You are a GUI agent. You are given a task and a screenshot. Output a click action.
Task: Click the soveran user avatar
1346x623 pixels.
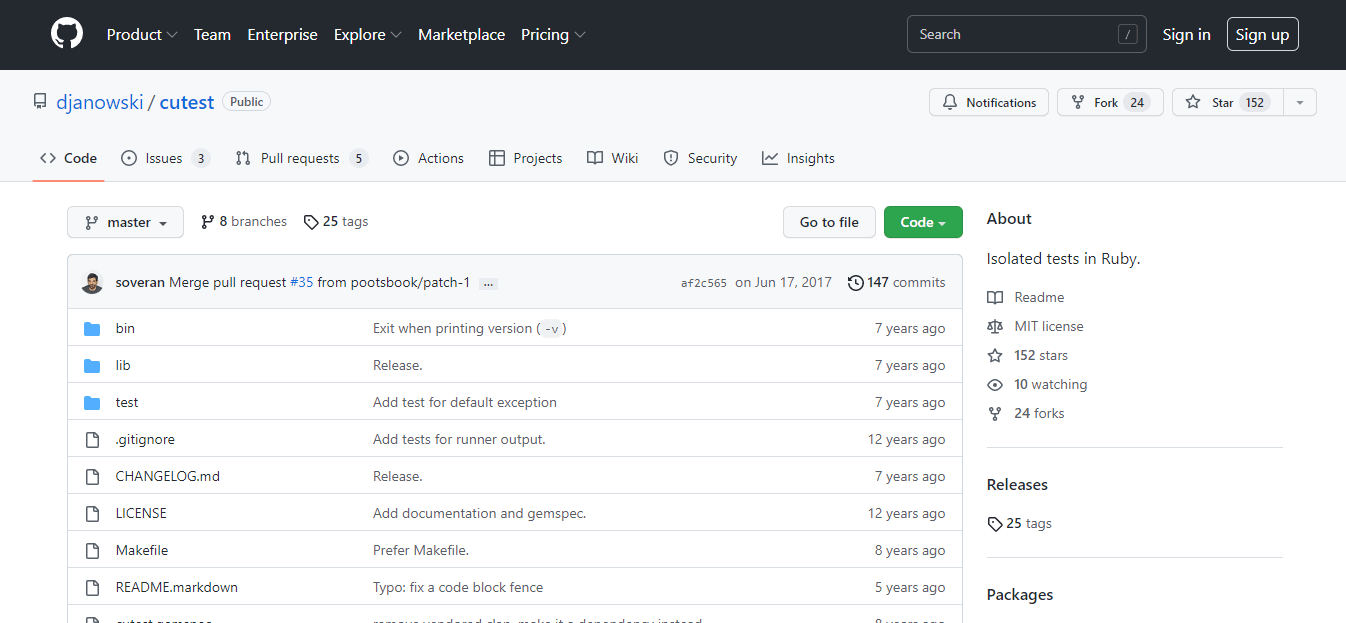(x=92, y=283)
